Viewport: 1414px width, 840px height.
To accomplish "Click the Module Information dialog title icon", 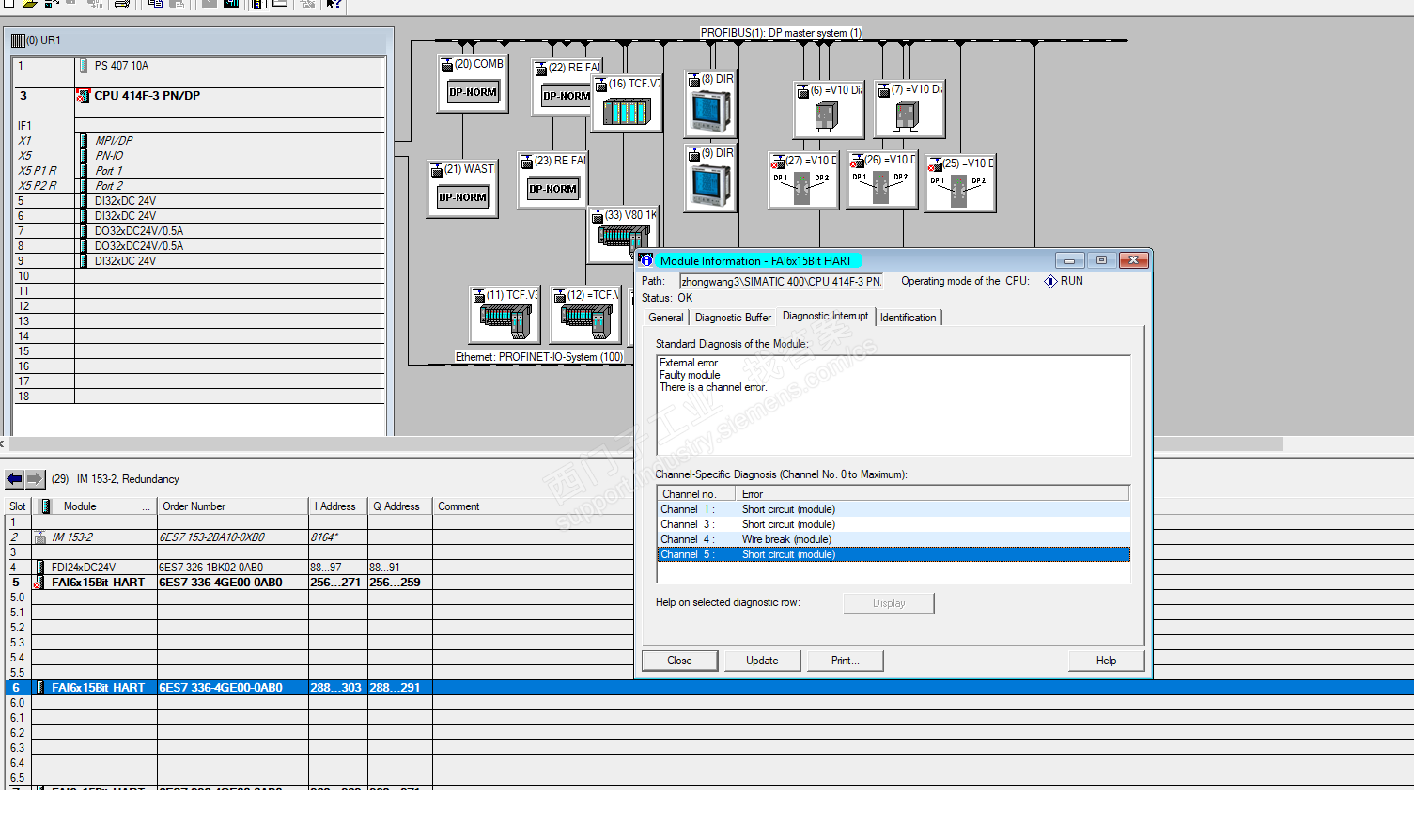I will click(x=647, y=260).
